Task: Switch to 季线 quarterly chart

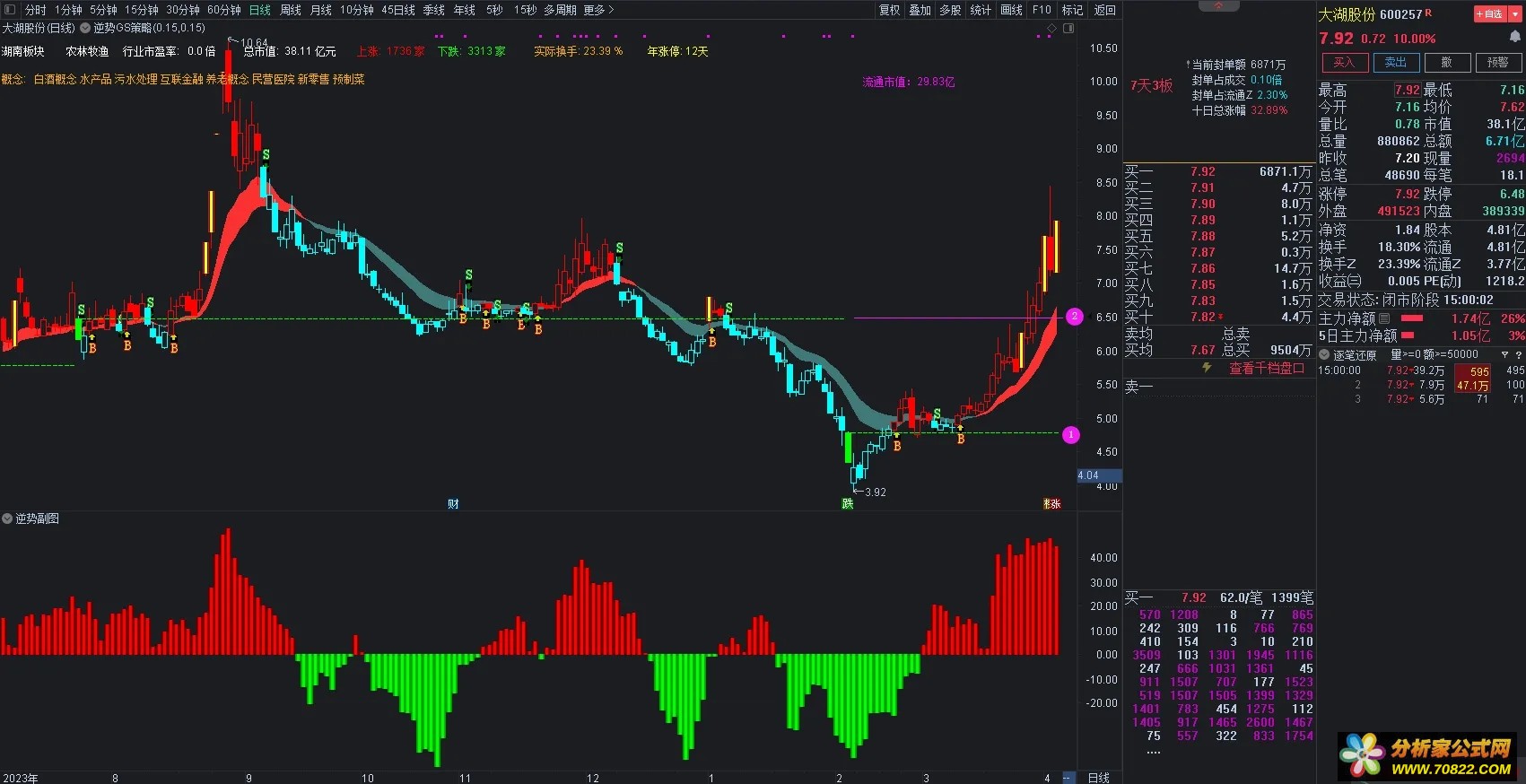Action: [434, 10]
